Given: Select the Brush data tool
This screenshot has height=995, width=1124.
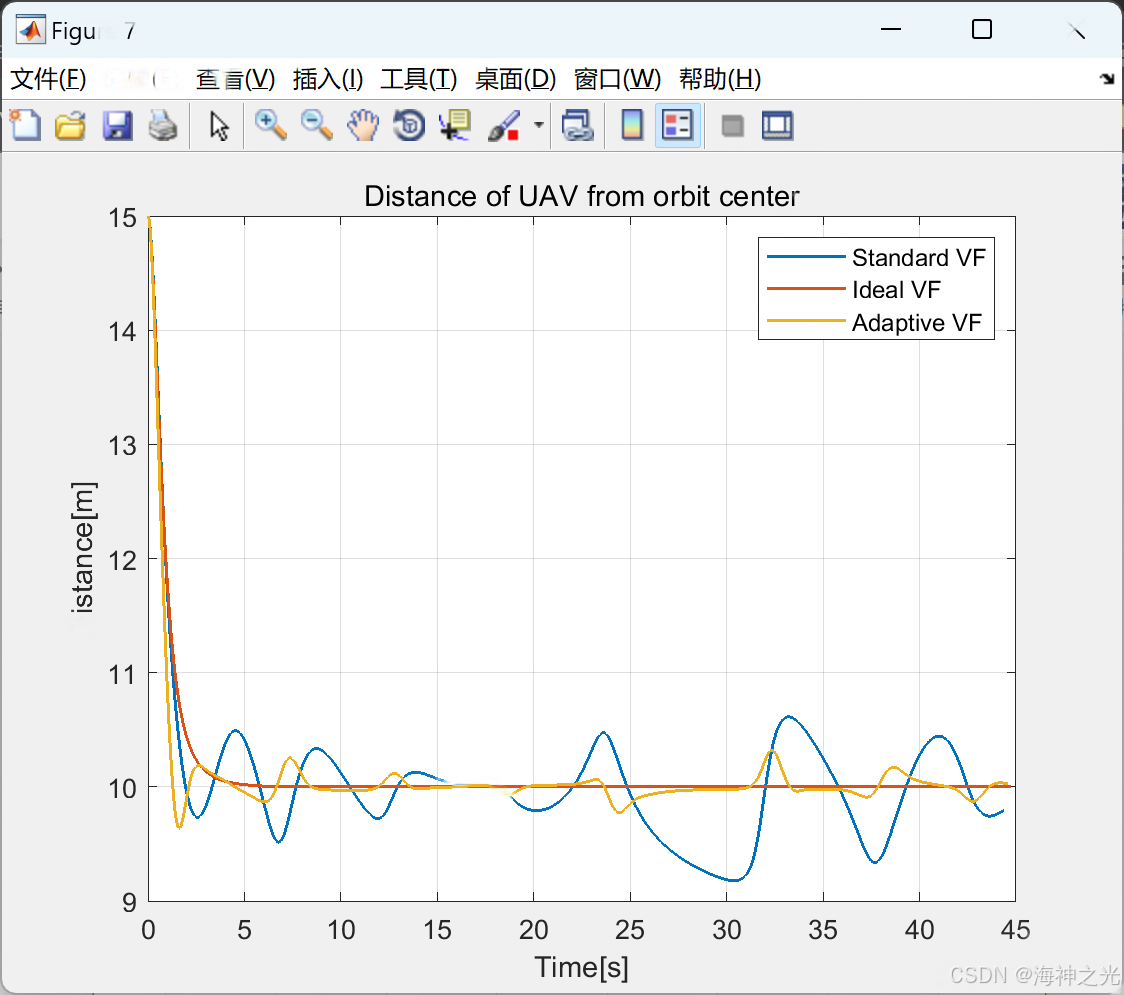Looking at the screenshot, I should point(504,125).
